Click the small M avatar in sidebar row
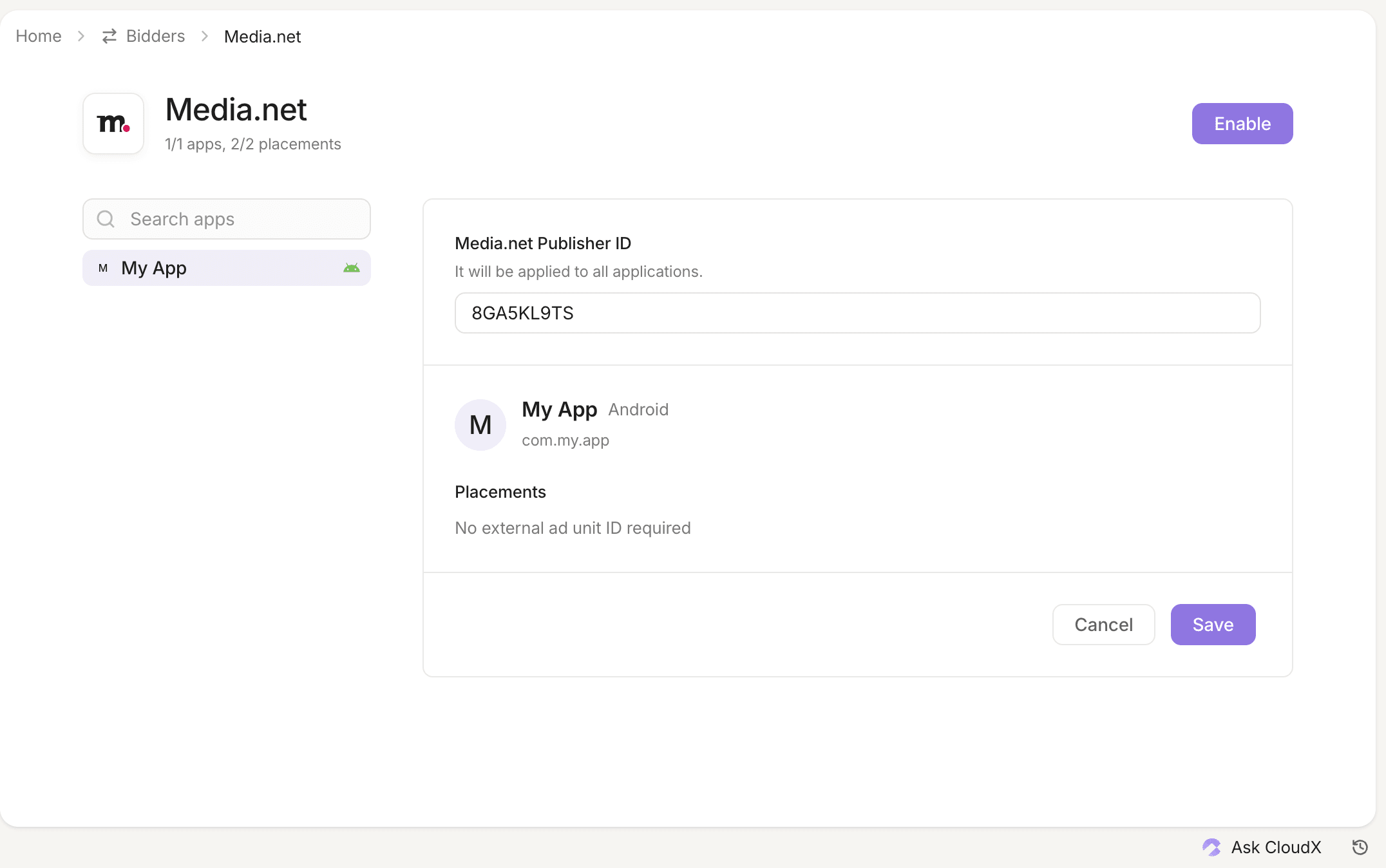This screenshot has height=868, width=1386. [x=103, y=268]
